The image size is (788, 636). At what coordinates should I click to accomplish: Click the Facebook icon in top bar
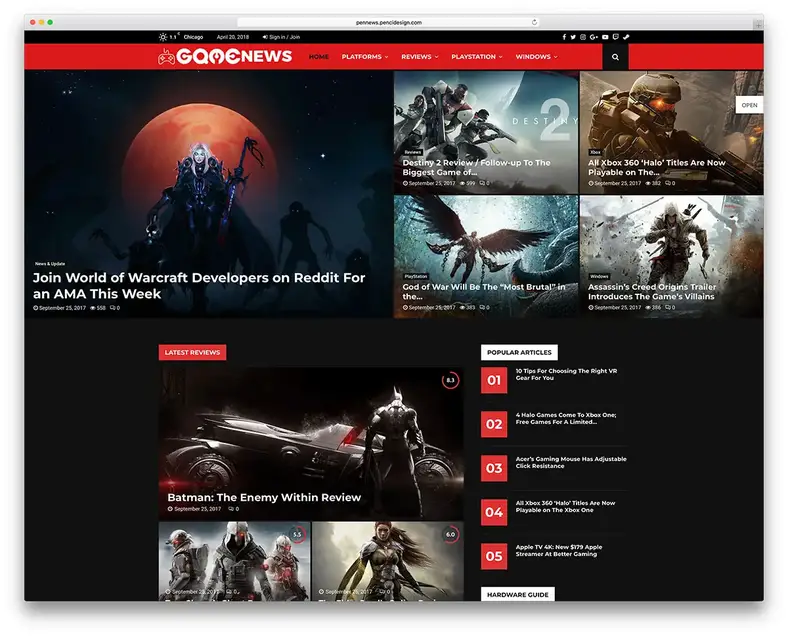(564, 37)
